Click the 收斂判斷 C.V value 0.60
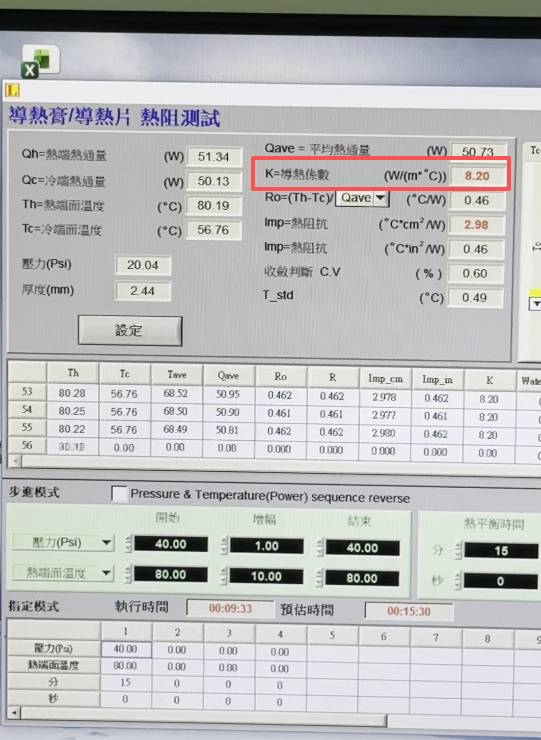 pyautogui.click(x=475, y=273)
